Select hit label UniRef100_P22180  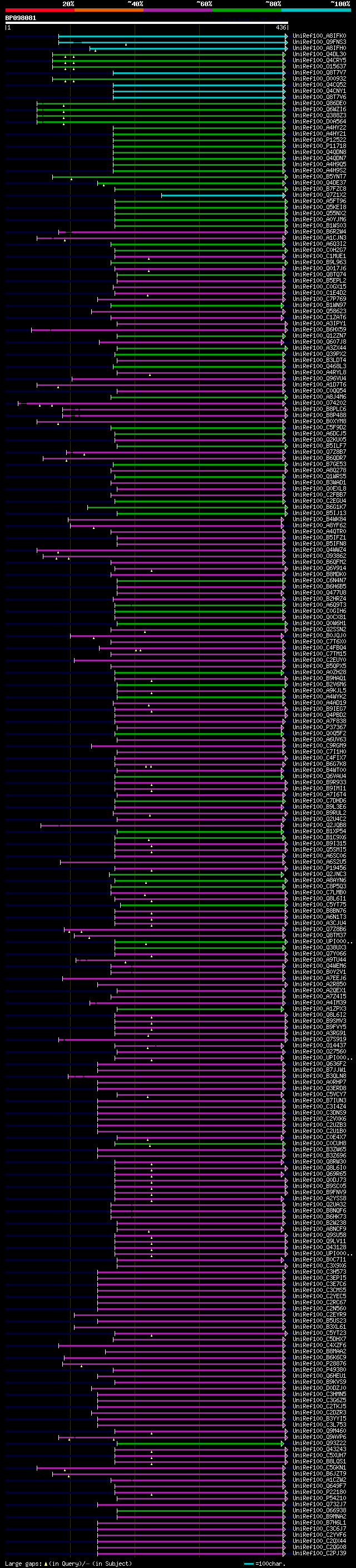point(319,1492)
